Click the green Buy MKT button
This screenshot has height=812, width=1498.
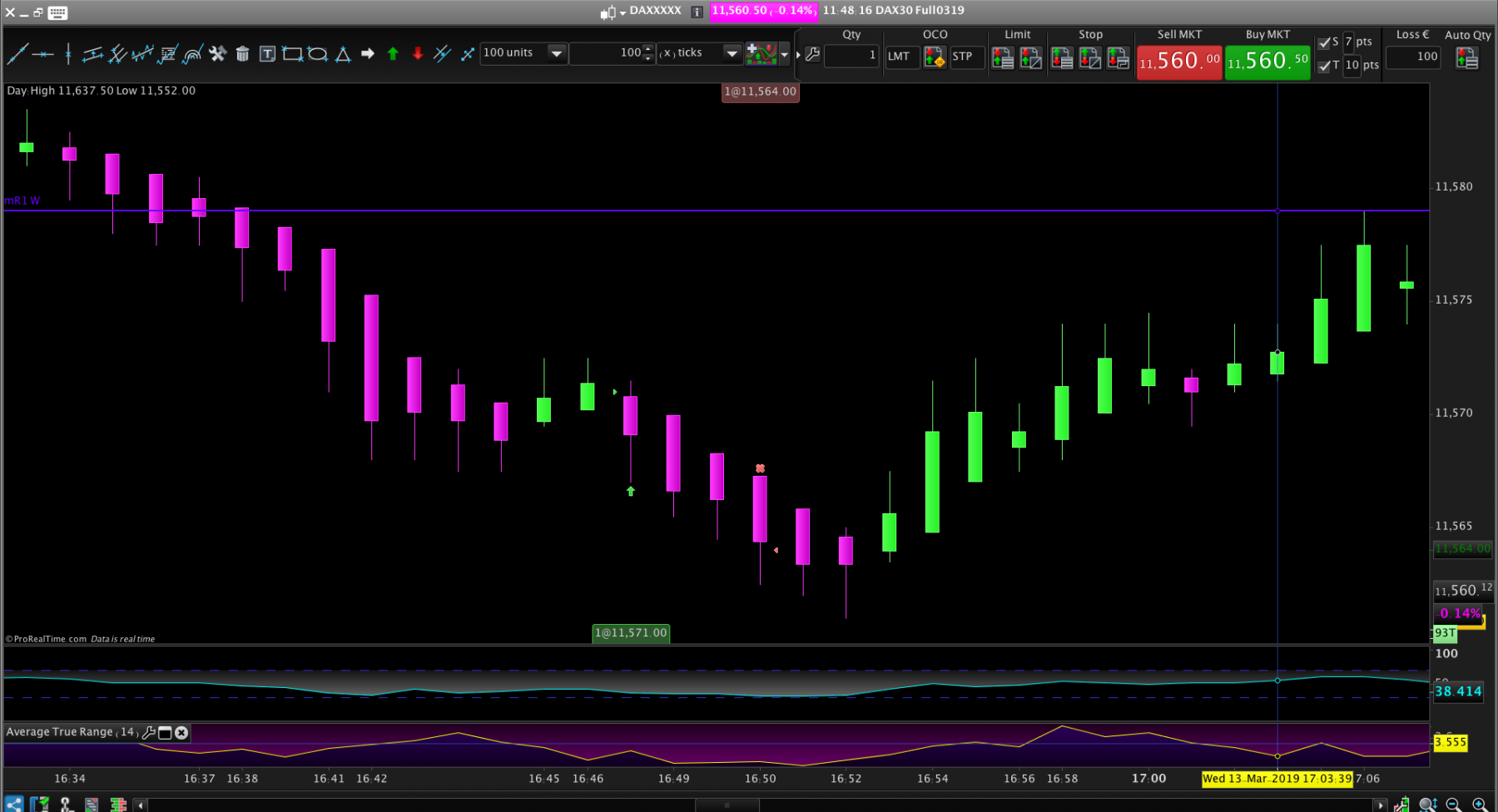tap(1267, 62)
